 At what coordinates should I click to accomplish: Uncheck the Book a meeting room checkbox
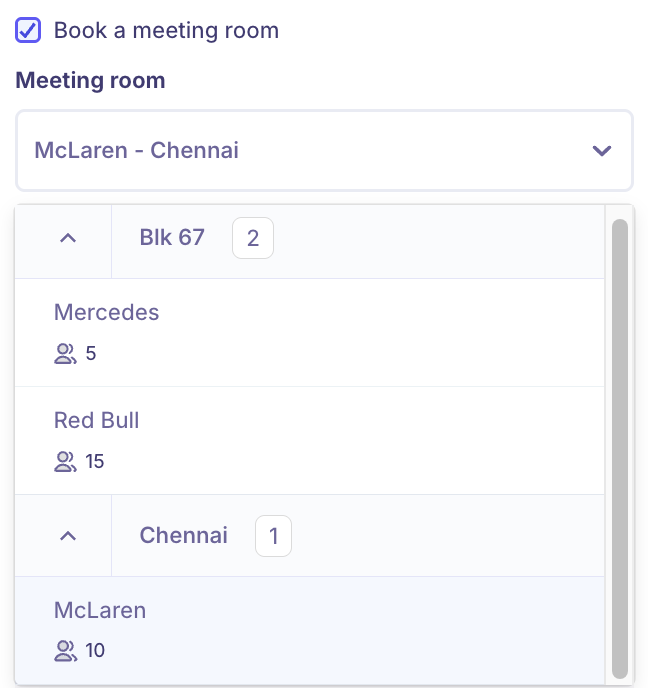28,30
